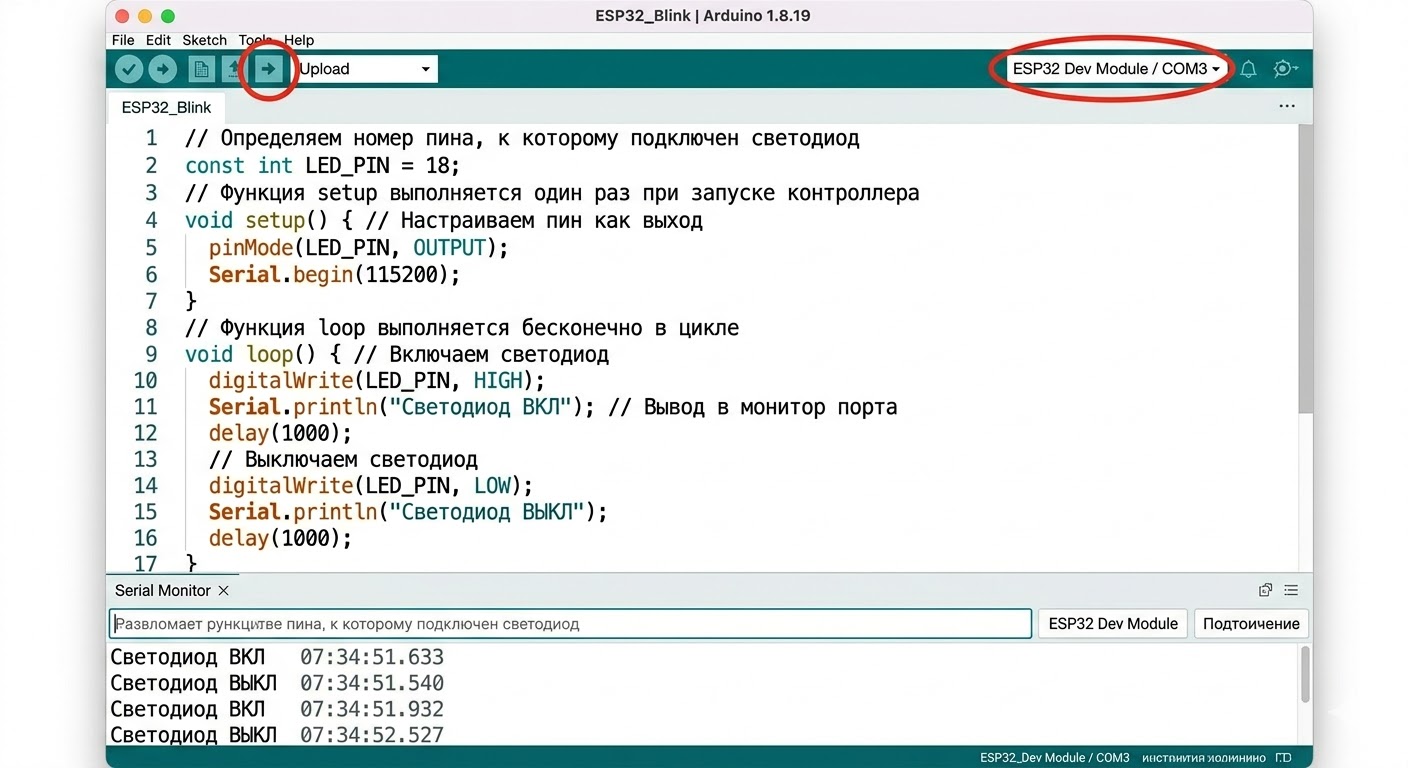Select the ESP32_Blink sketch tab
This screenshot has width=1408, height=768.
point(166,107)
